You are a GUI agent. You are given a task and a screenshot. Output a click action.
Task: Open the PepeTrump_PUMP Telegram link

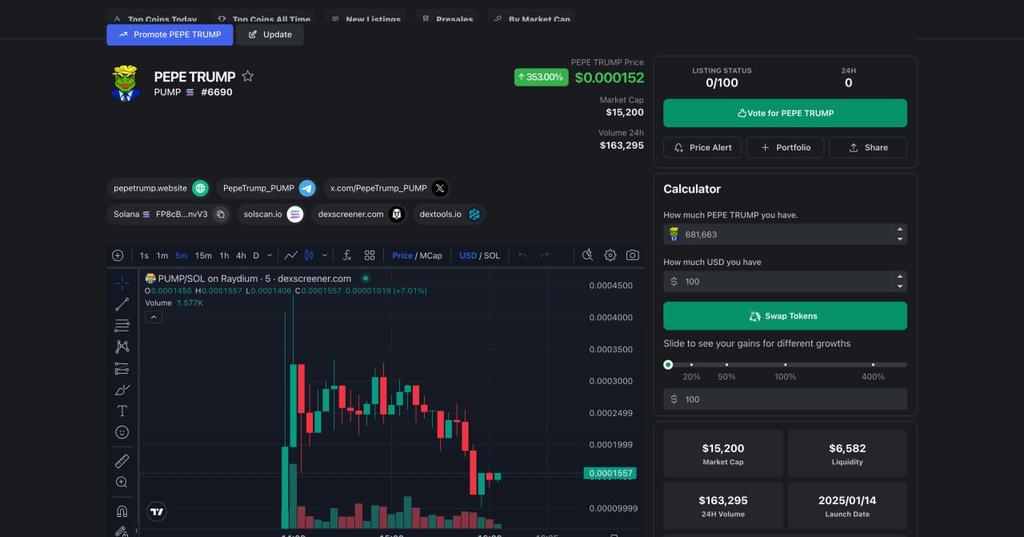click(x=268, y=188)
